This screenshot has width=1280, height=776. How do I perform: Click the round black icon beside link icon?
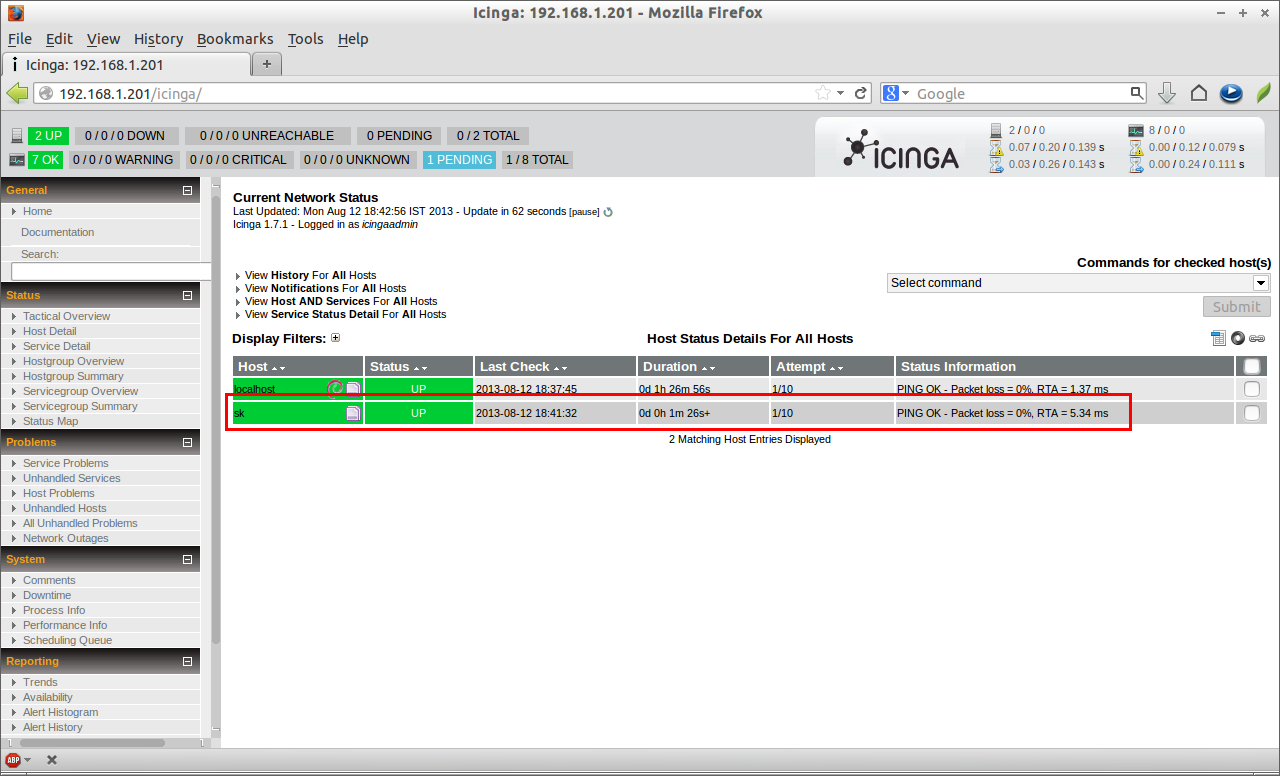tap(1238, 338)
